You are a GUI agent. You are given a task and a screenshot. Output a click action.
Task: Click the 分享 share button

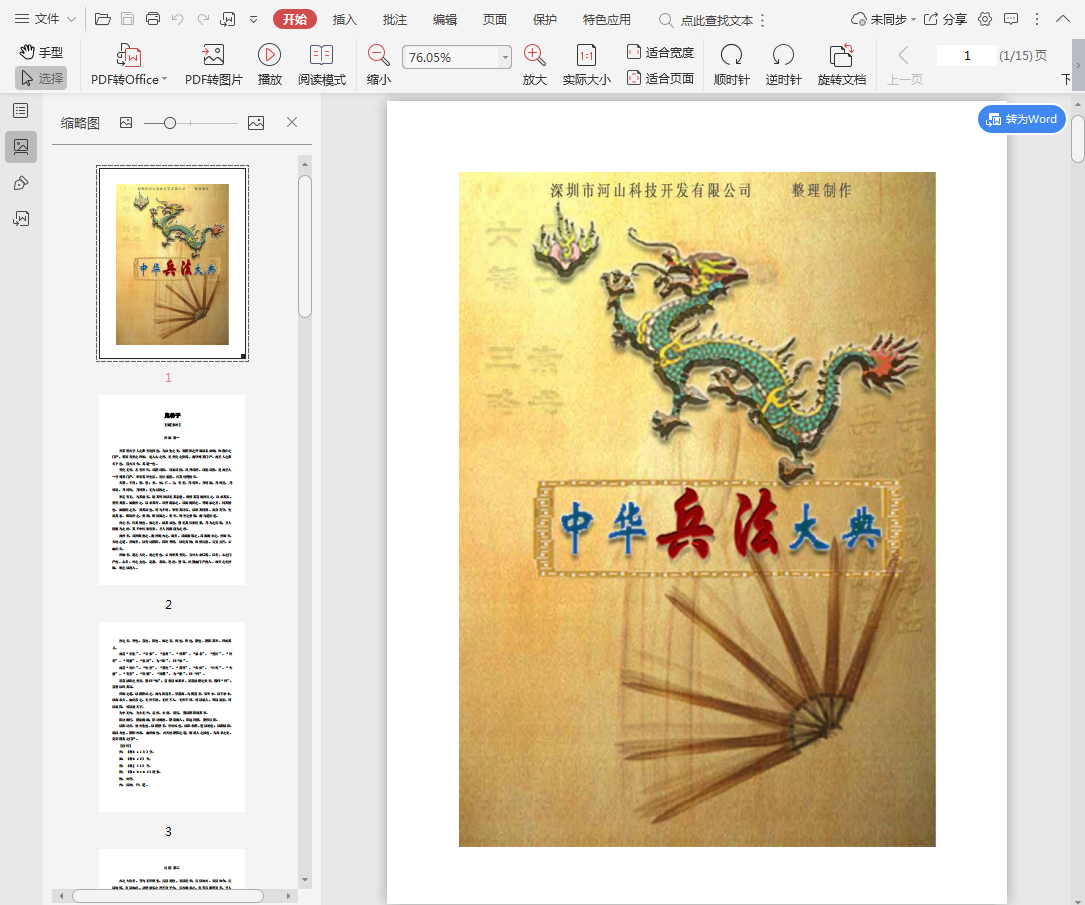pyautogui.click(x=945, y=19)
